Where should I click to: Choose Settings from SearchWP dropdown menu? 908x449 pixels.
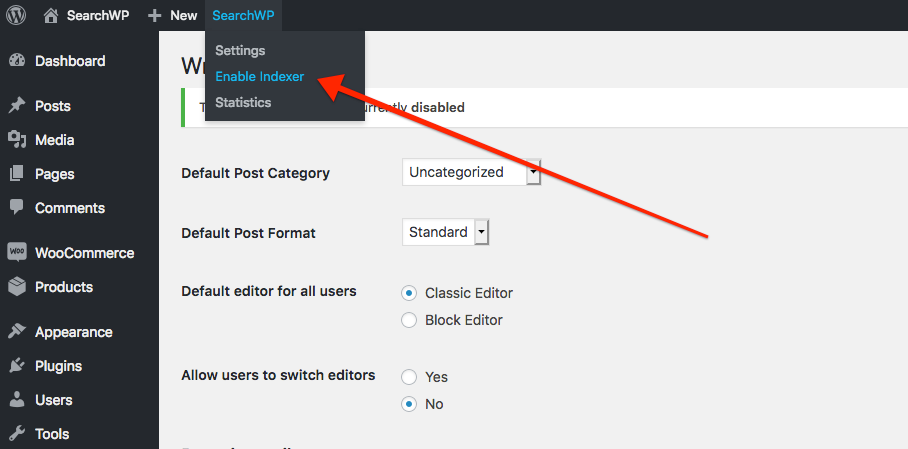[240, 50]
